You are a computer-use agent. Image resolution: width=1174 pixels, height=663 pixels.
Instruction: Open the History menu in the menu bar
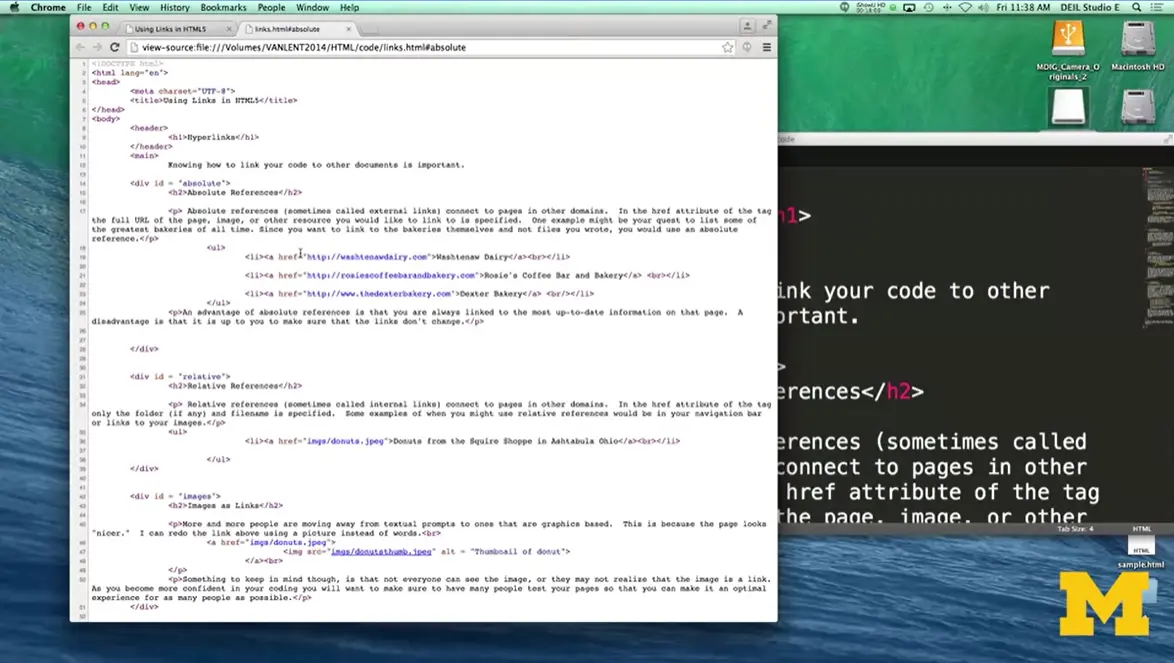174,7
